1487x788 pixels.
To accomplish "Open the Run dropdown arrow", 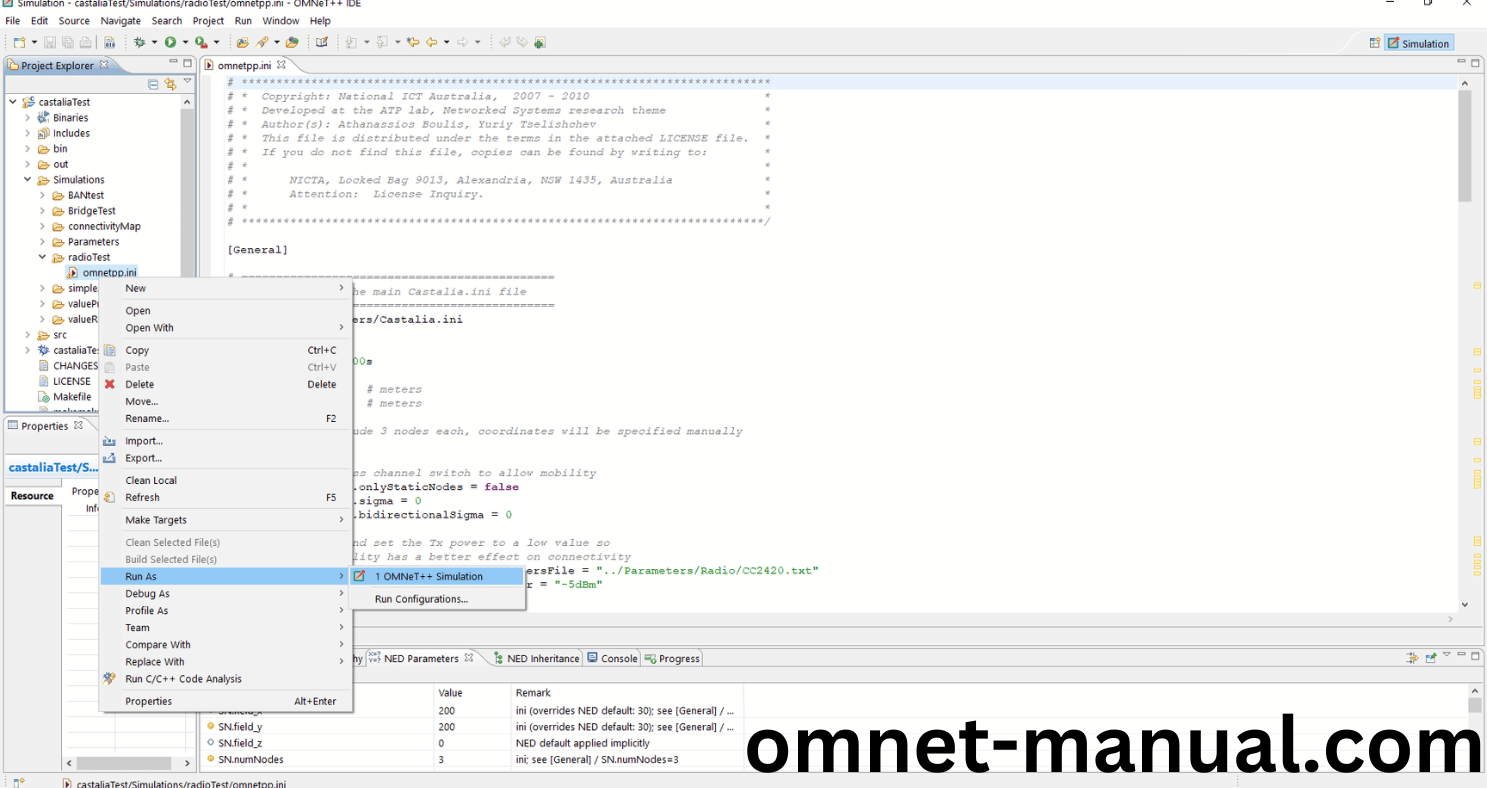I will click(x=185, y=42).
